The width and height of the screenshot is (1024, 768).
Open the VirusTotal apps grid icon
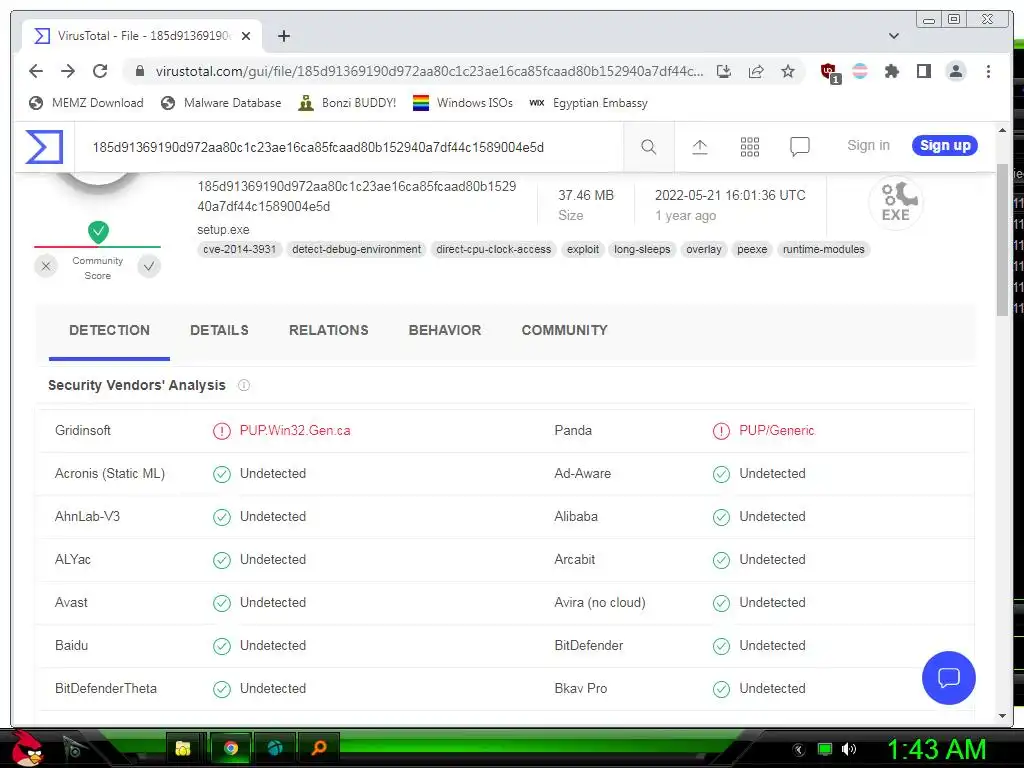coord(750,147)
